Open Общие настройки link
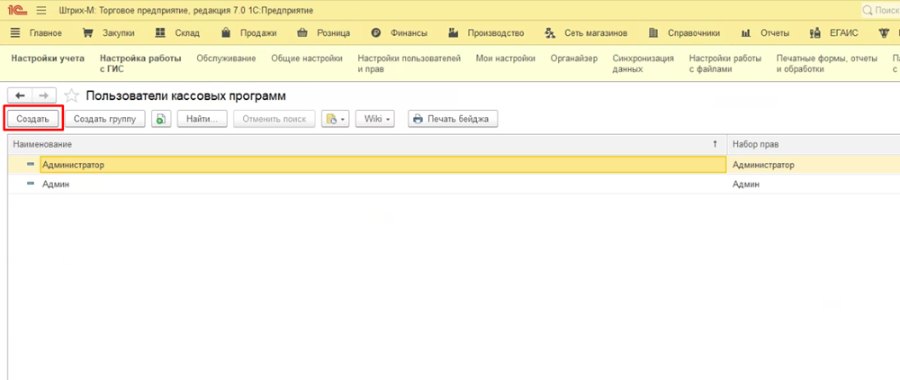 pyautogui.click(x=307, y=59)
